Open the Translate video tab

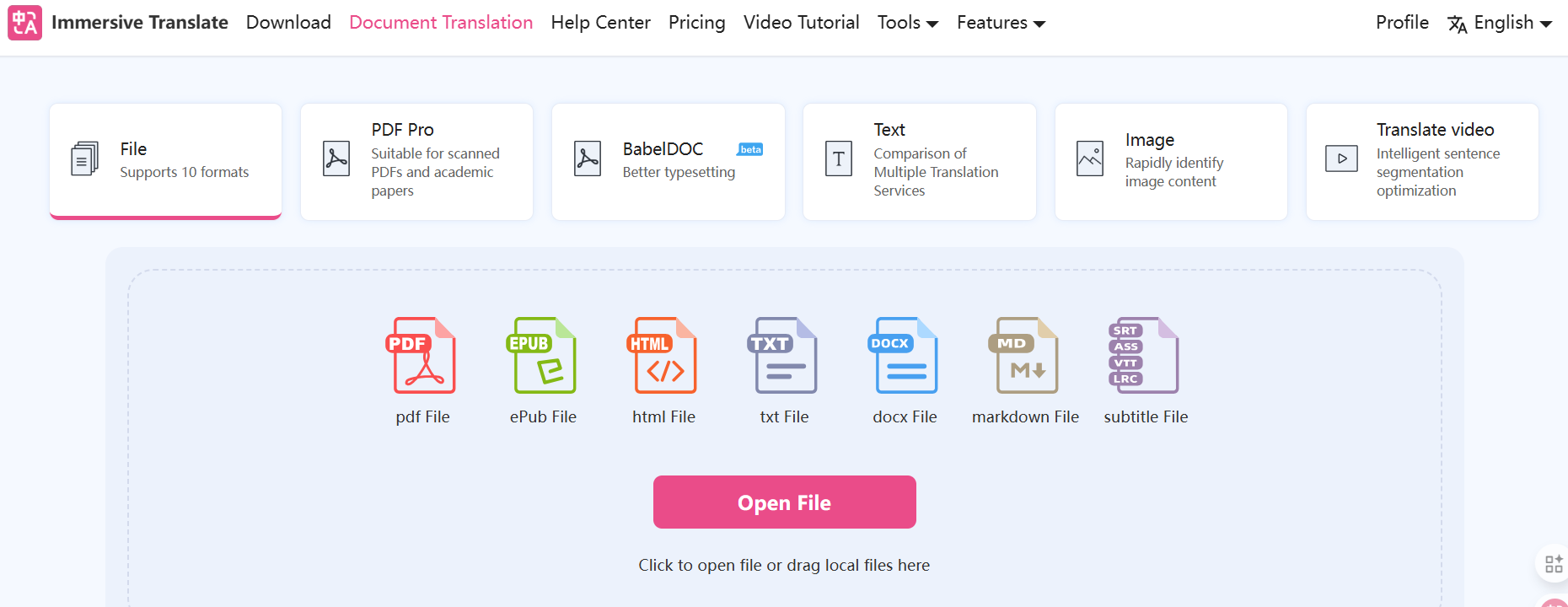pos(1421,161)
